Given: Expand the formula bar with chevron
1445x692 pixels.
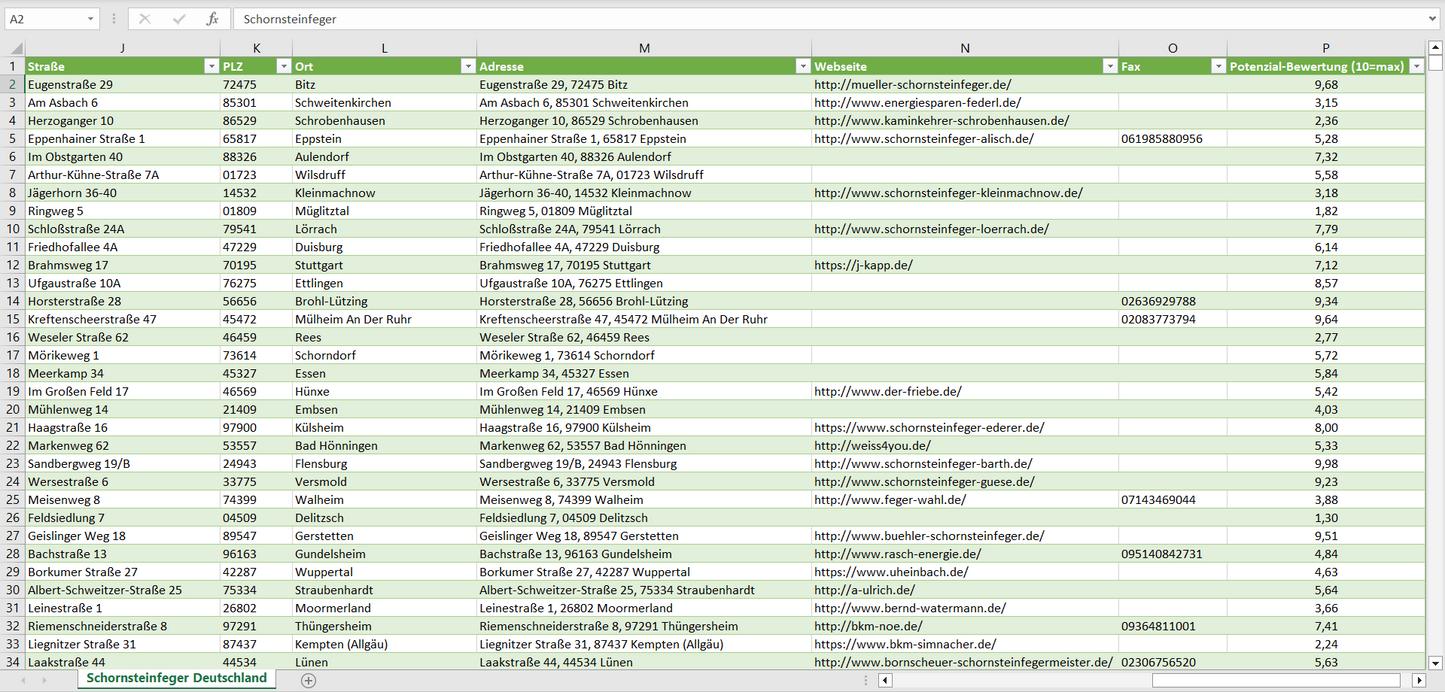Looking at the screenshot, I should click(1433, 19).
